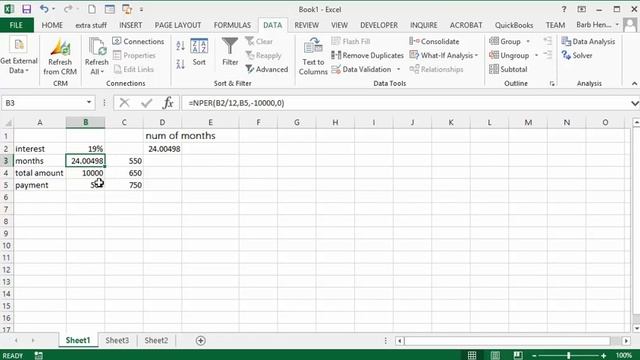The height and width of the screenshot is (360, 640).
Task: Refresh from CRM
Action: pyautogui.click(x=60, y=56)
